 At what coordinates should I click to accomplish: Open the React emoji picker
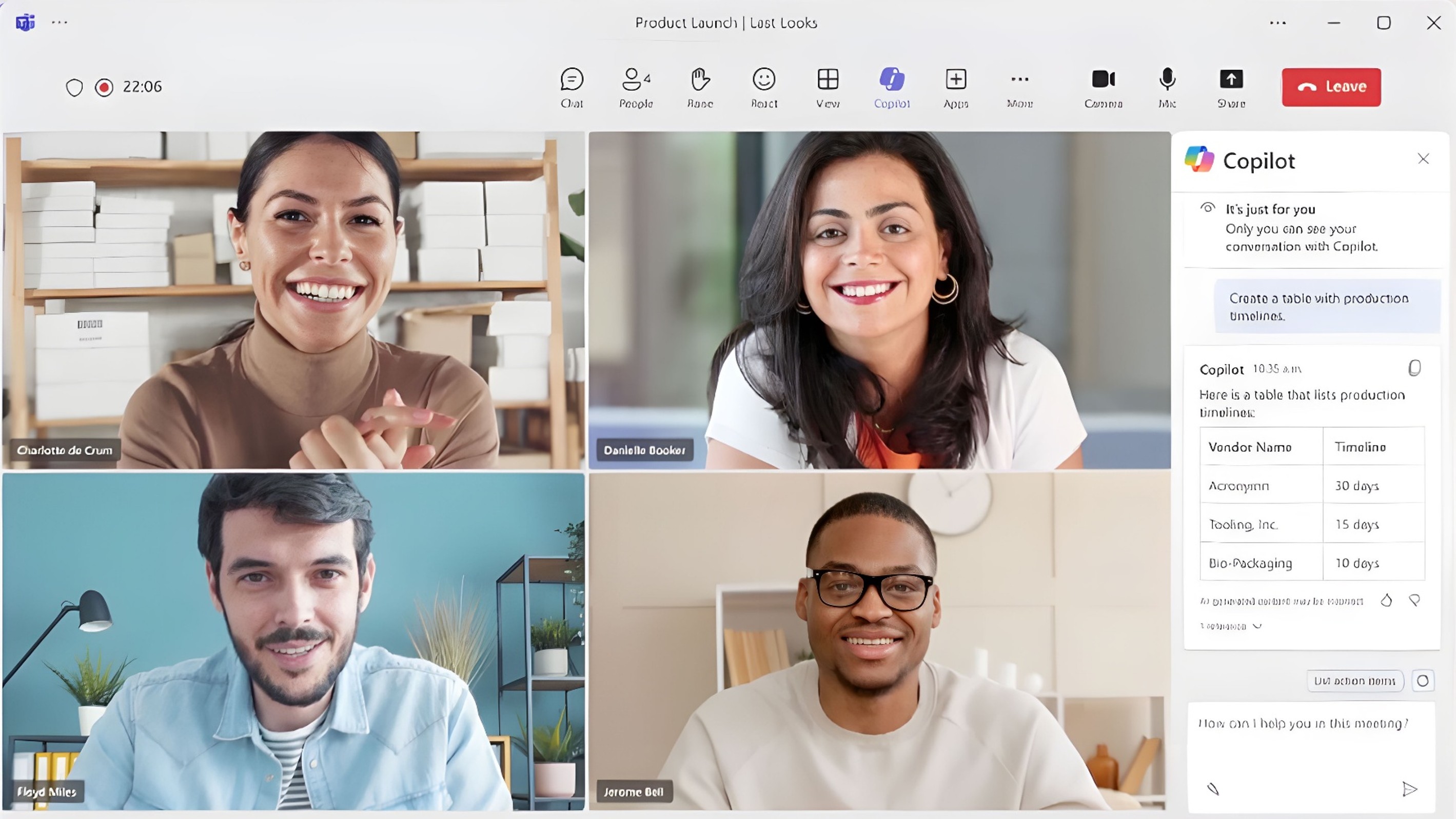tap(763, 87)
